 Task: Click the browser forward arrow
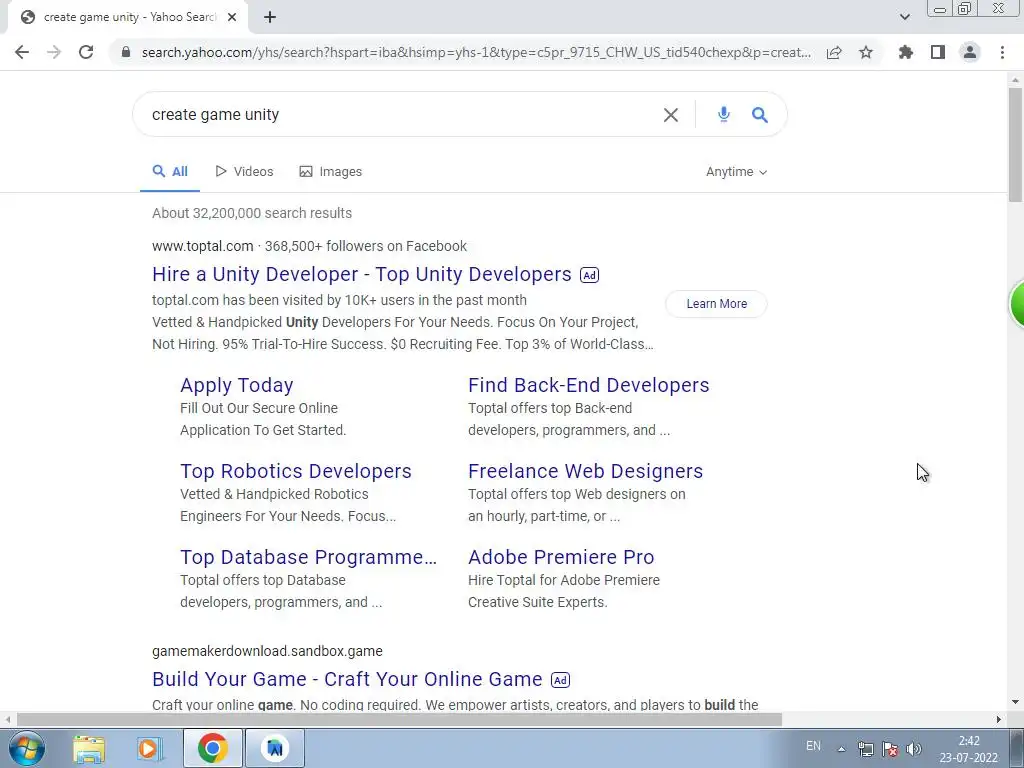54,52
